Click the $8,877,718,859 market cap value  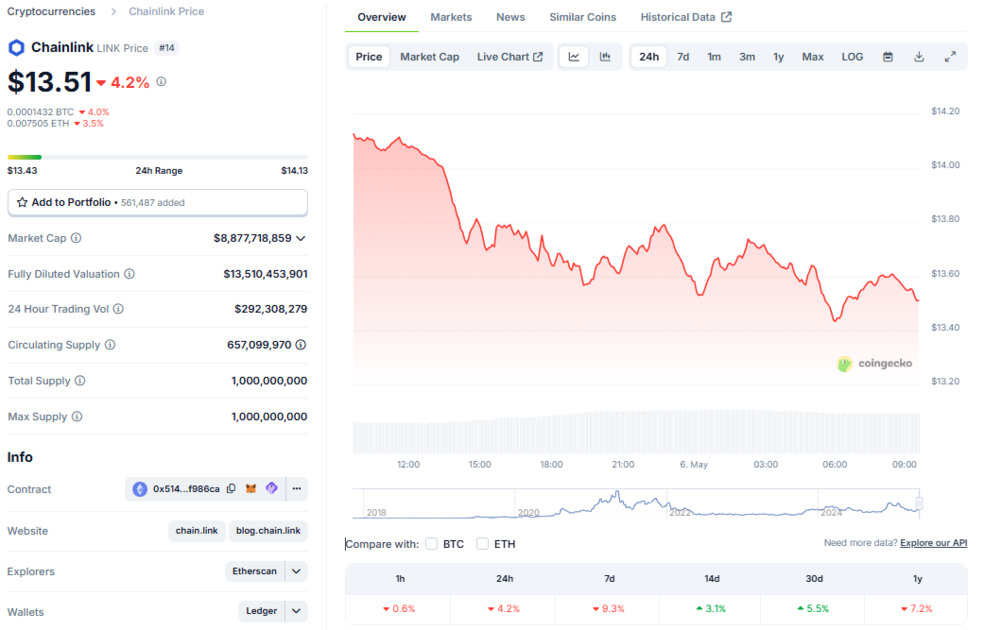252,238
